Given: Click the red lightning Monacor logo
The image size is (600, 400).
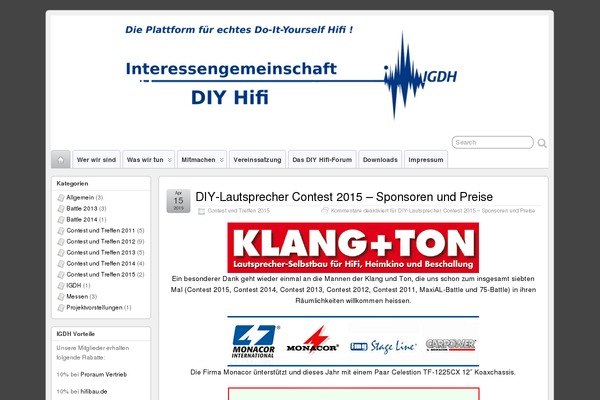Looking at the screenshot, I should (x=313, y=340).
